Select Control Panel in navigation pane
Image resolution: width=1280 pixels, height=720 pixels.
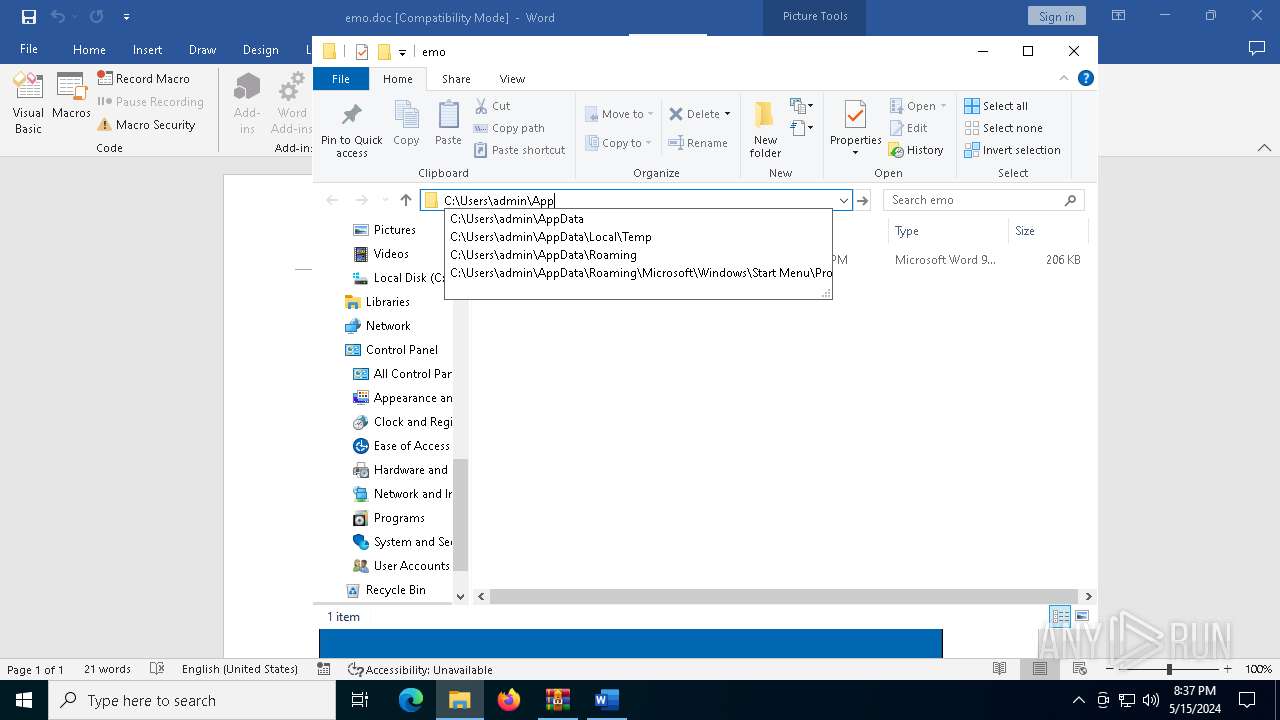(x=401, y=350)
